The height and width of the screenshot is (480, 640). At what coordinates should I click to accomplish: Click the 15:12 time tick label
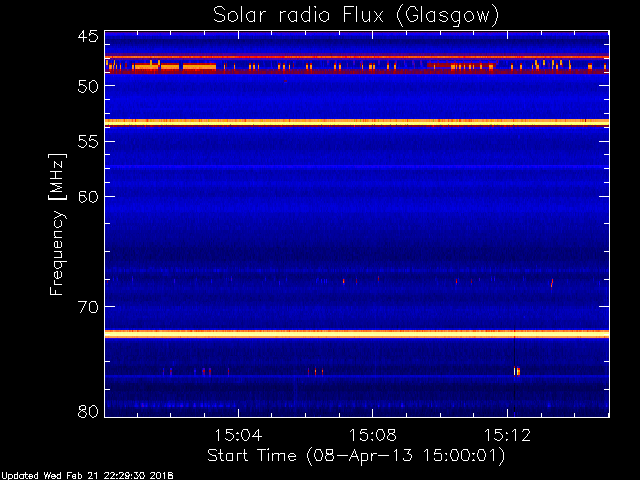[507, 435]
